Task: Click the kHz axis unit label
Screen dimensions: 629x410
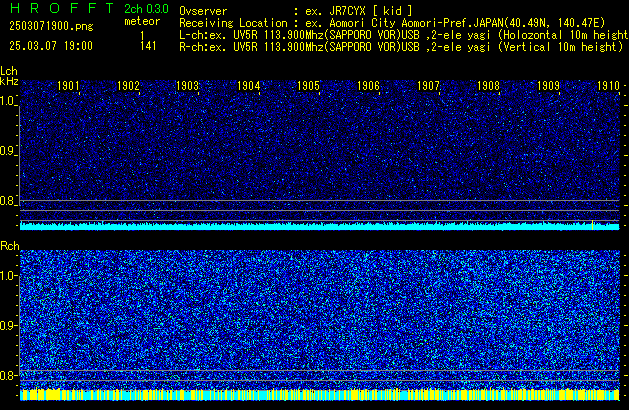Action: (x=9, y=81)
